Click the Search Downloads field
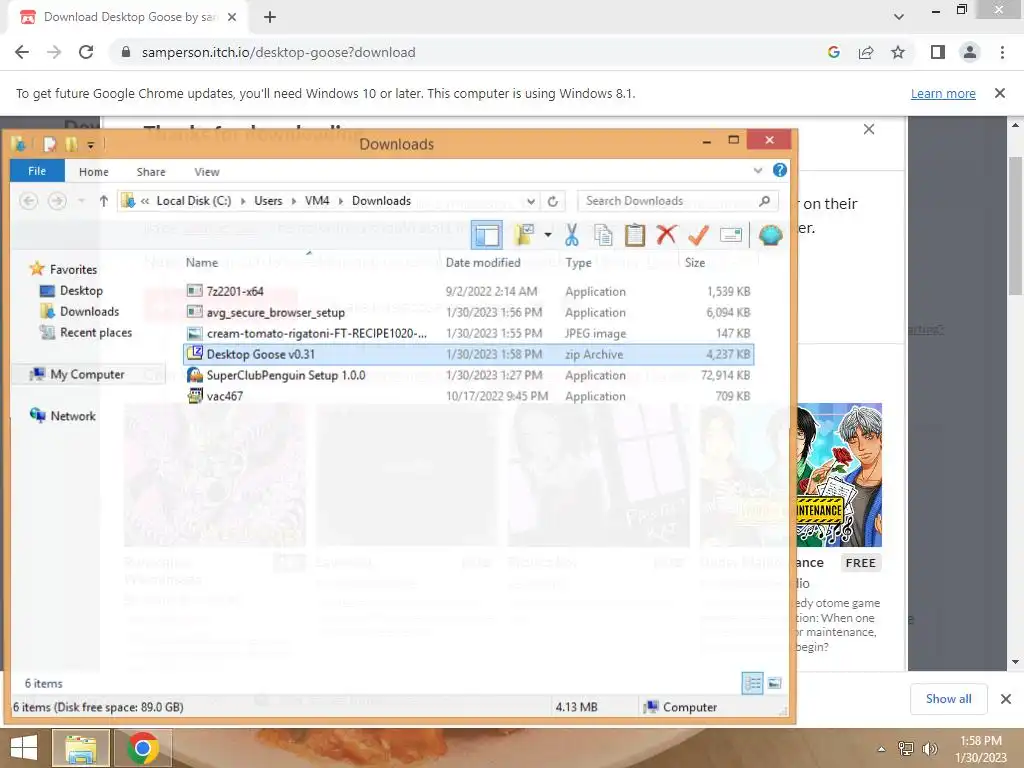The height and width of the screenshot is (768, 1024). [x=677, y=201]
